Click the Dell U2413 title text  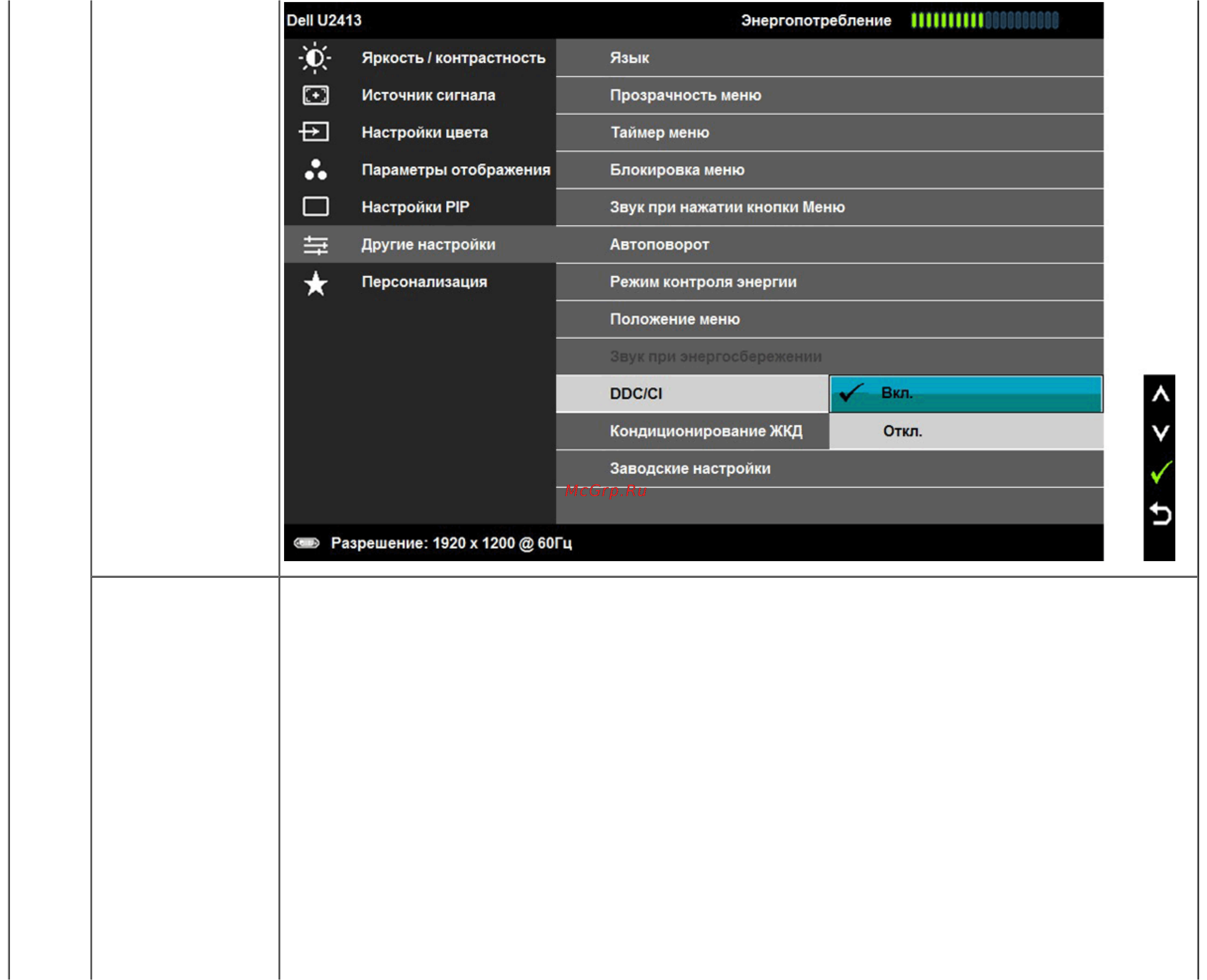pos(323,20)
